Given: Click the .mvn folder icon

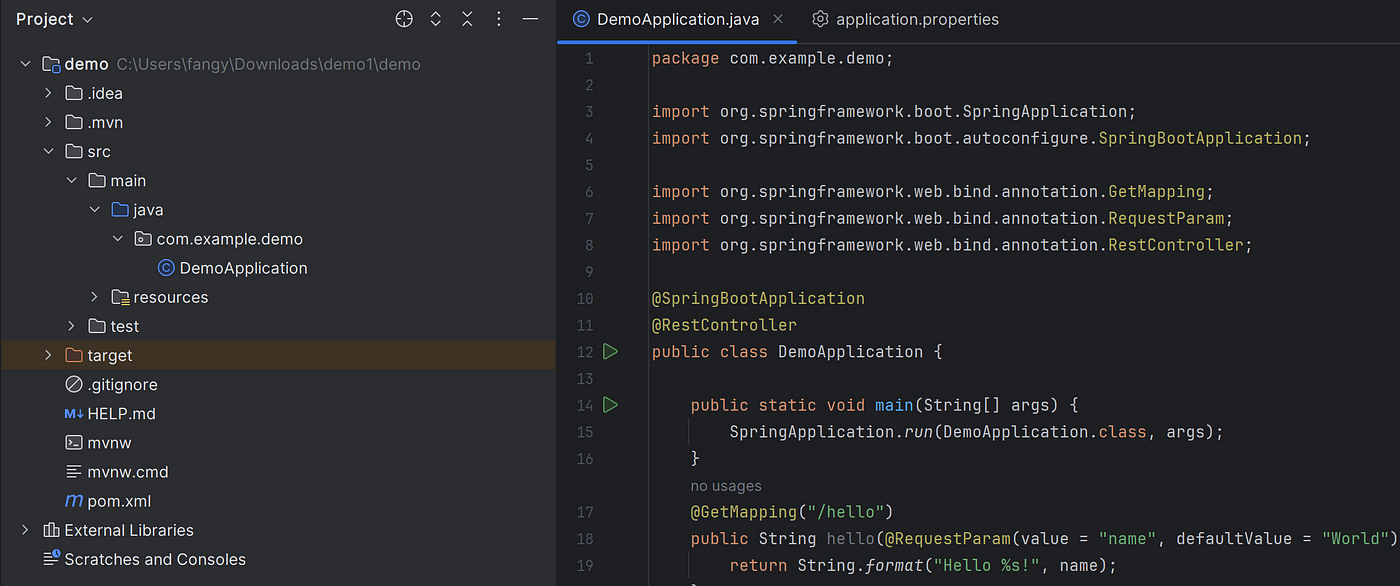Looking at the screenshot, I should point(73,122).
